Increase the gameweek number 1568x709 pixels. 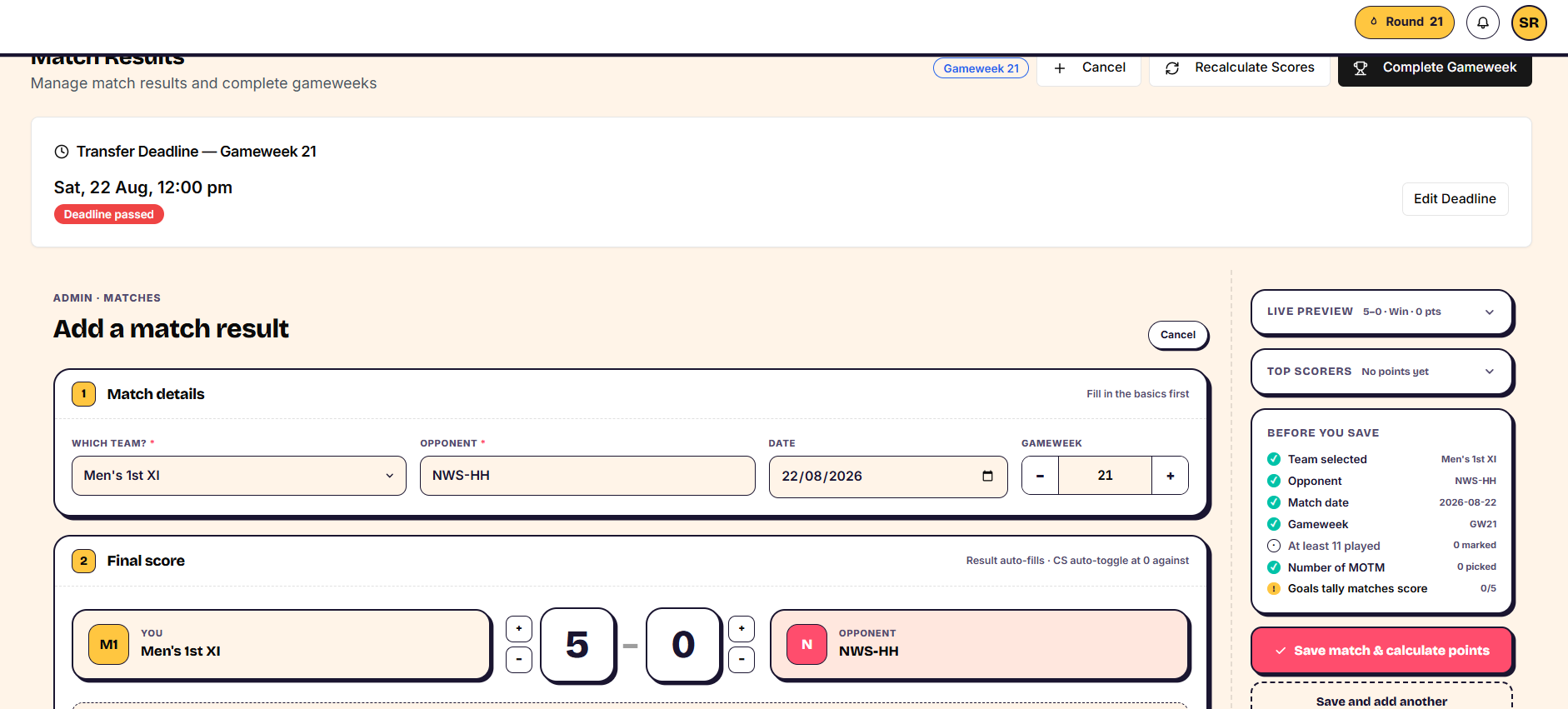(x=1171, y=476)
